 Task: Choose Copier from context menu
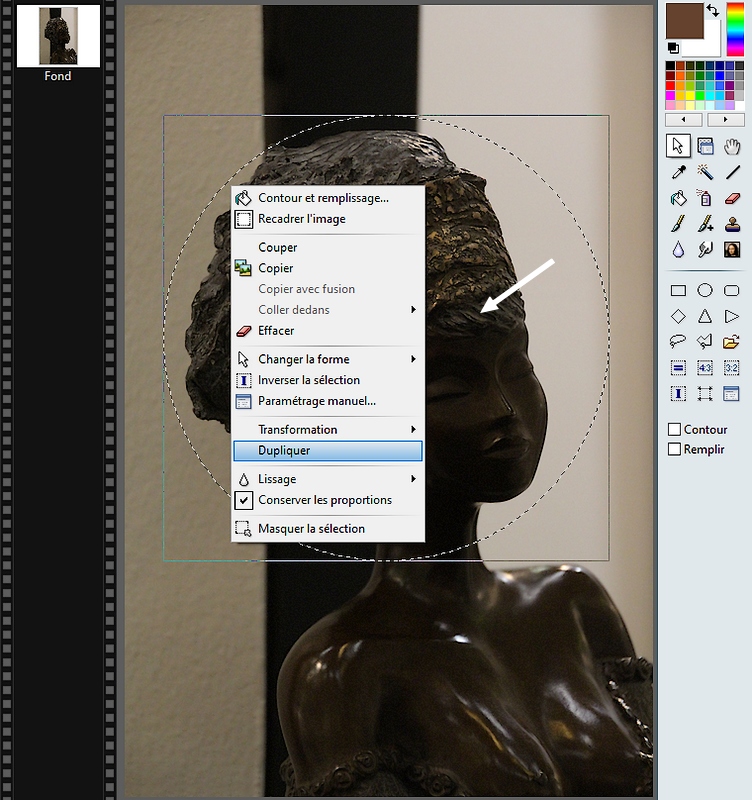click(x=328, y=268)
